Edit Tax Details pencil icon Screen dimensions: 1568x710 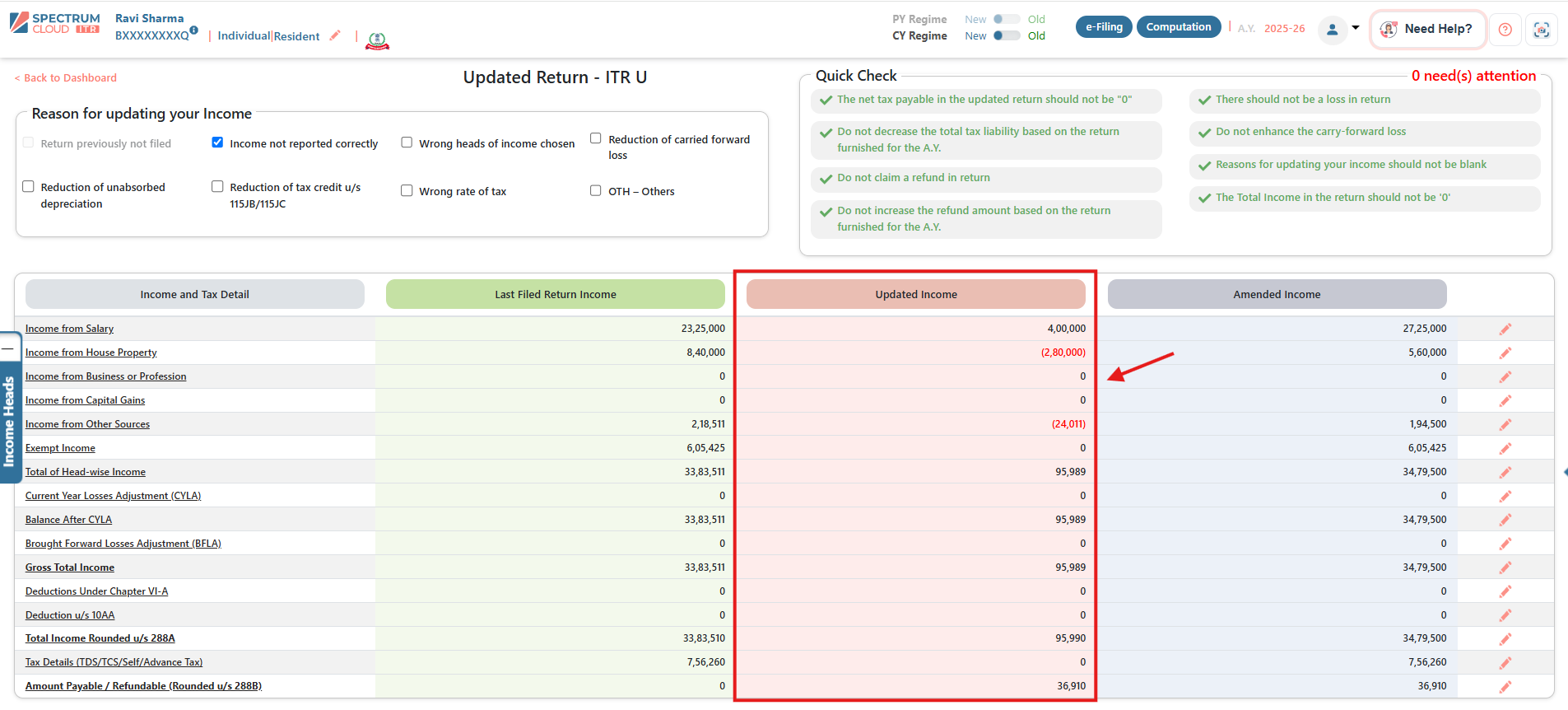pyautogui.click(x=1505, y=663)
